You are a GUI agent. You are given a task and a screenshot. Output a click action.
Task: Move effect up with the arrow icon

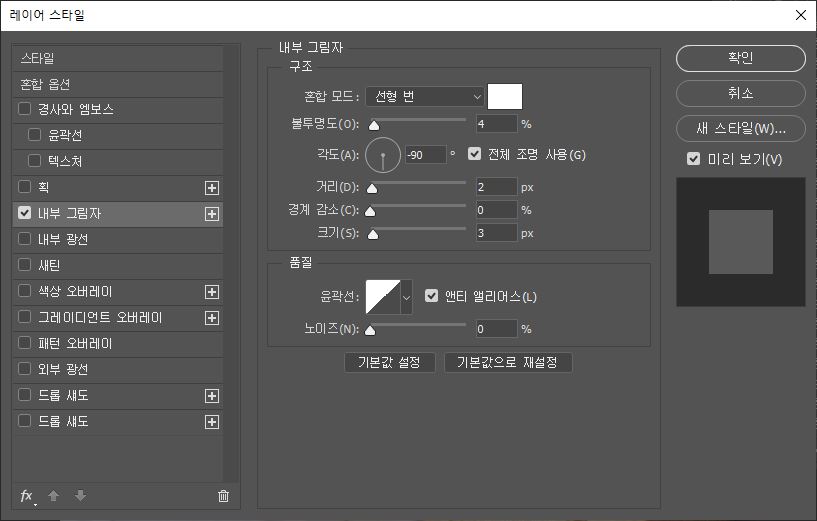point(53,496)
